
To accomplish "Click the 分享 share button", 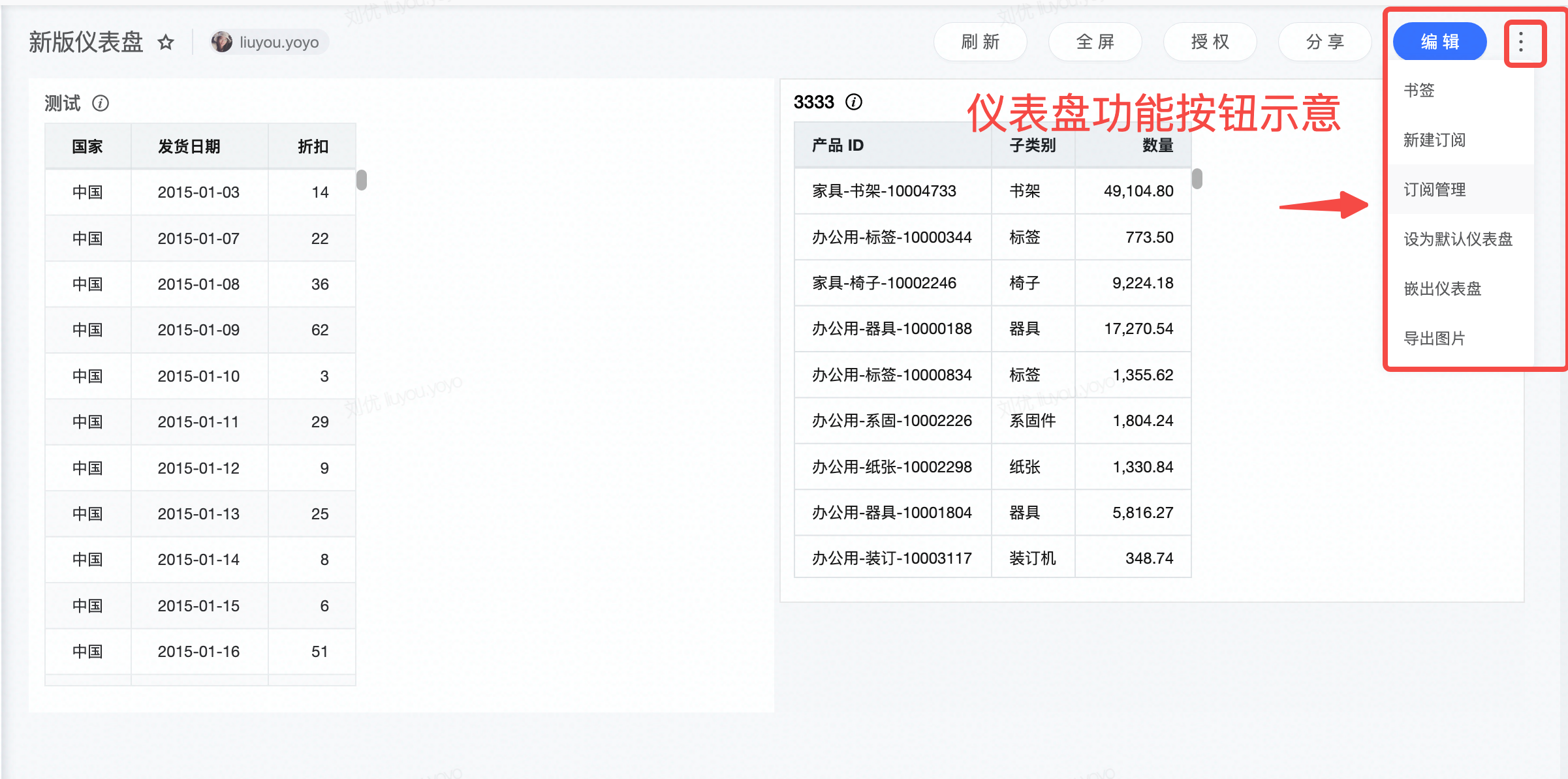I will point(1325,42).
